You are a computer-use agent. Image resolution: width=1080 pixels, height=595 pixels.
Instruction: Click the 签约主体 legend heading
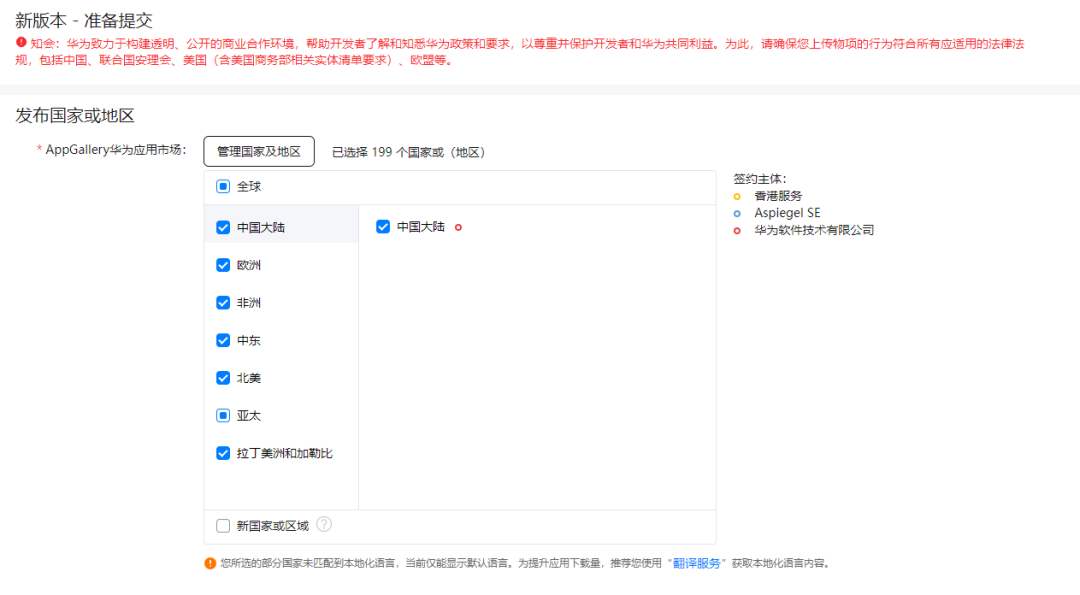tap(760, 179)
